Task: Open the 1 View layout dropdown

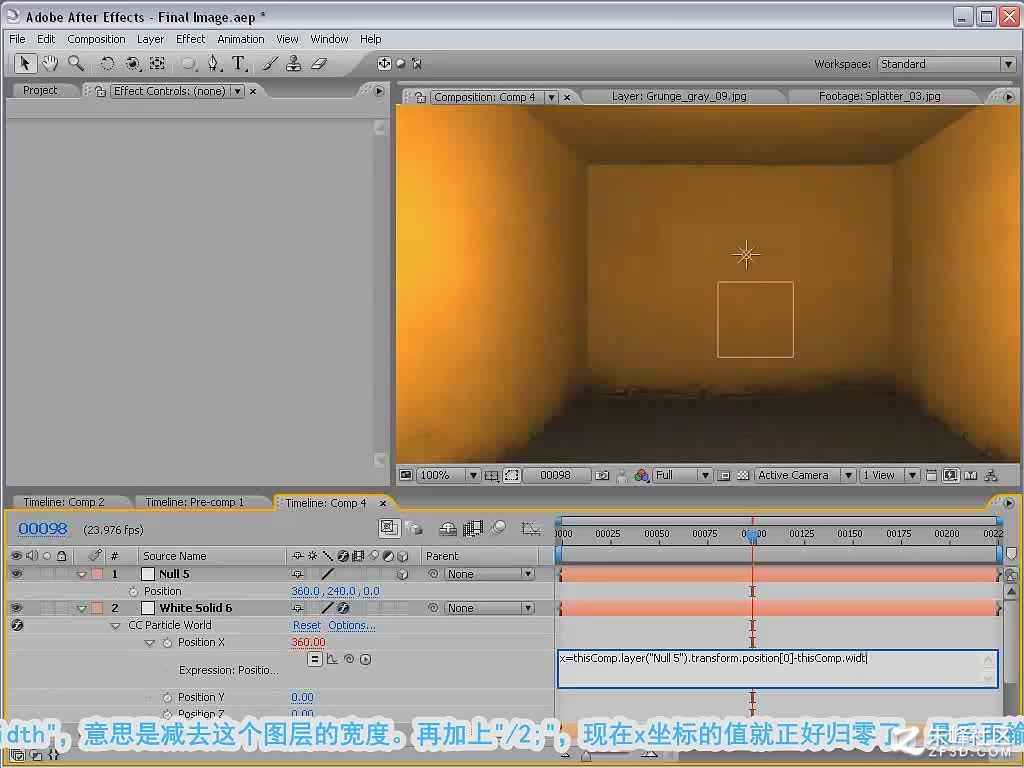Action: [889, 475]
